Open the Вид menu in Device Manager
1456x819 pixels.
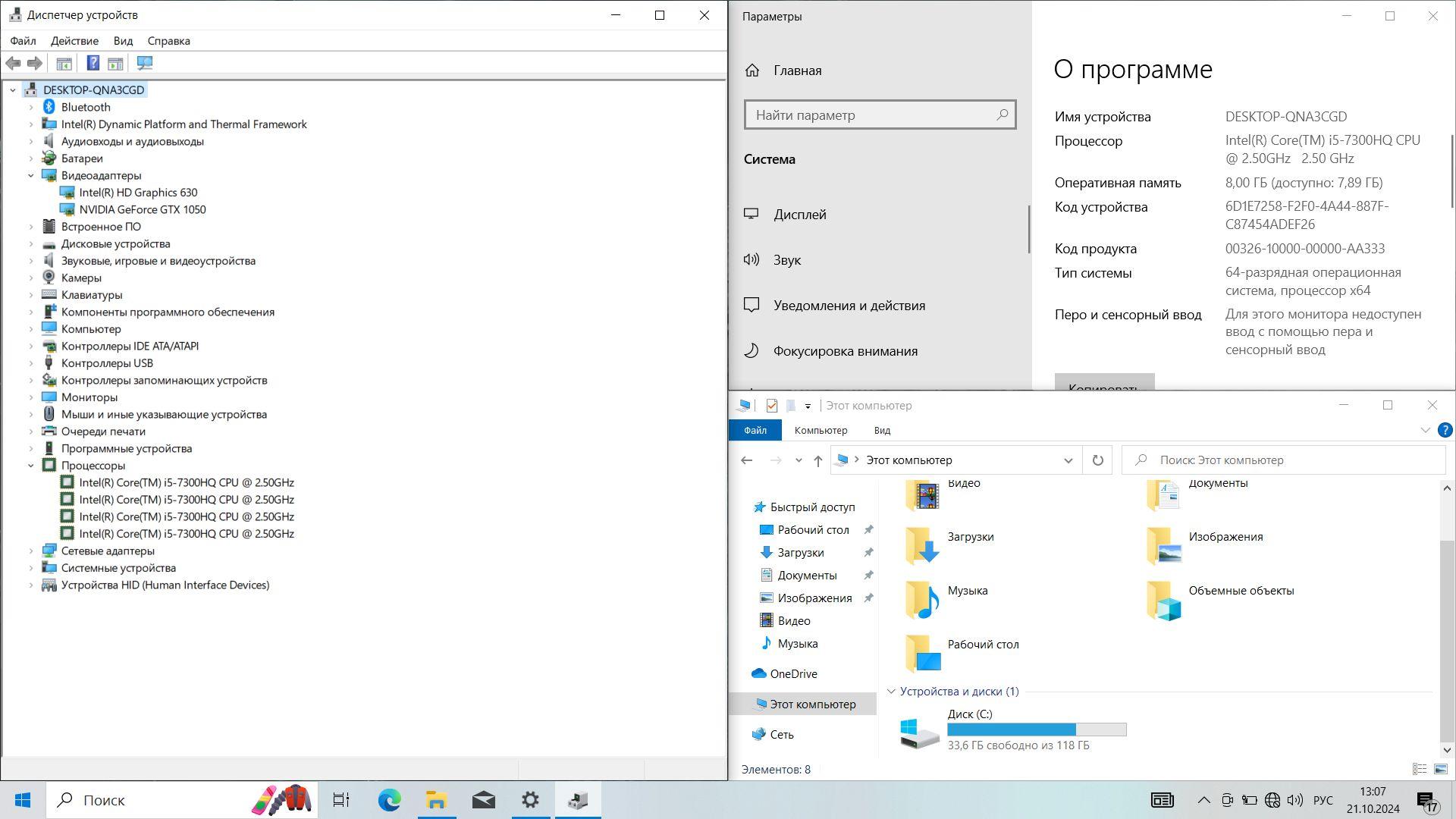[123, 41]
